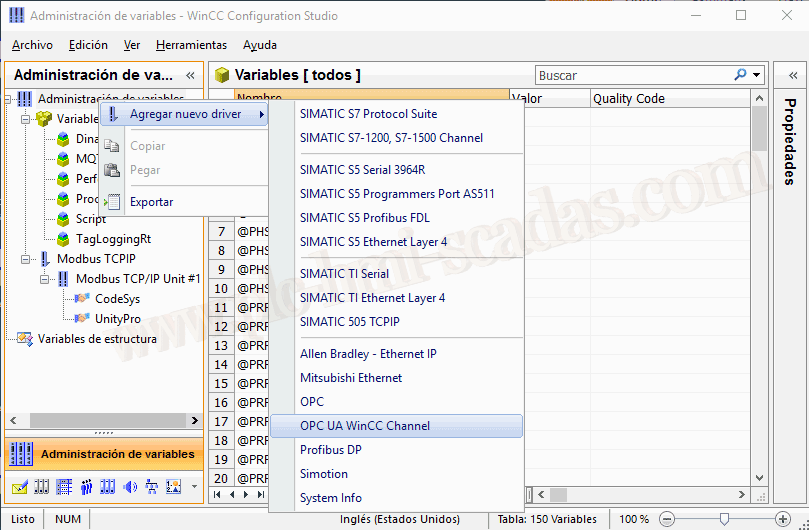This screenshot has width=809, height=530.
Task: Click the blue people User Administrator icon
Action: [x=86, y=487]
